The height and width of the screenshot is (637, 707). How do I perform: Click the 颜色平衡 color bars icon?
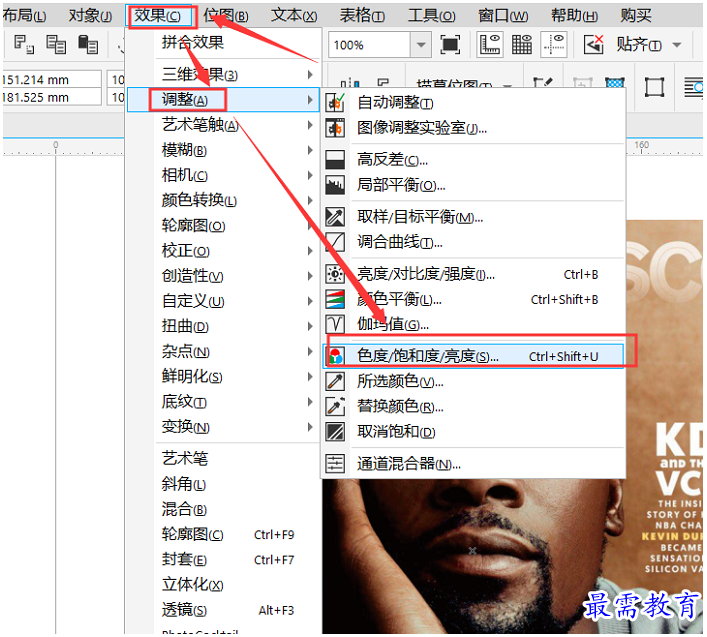335,299
